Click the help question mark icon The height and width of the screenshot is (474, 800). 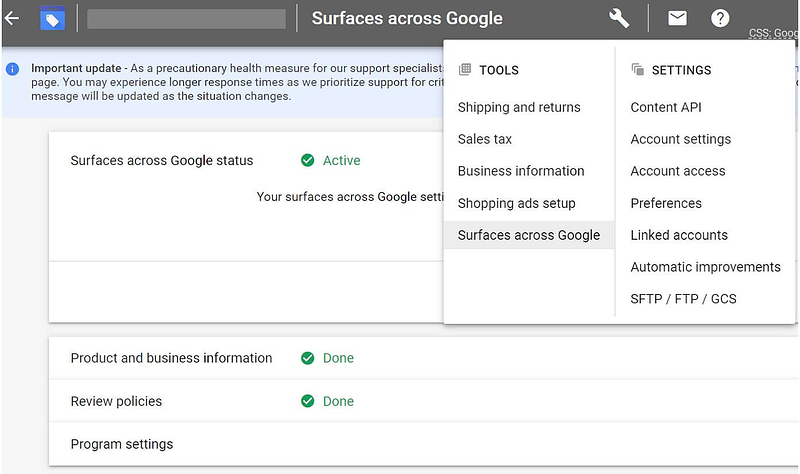point(720,18)
